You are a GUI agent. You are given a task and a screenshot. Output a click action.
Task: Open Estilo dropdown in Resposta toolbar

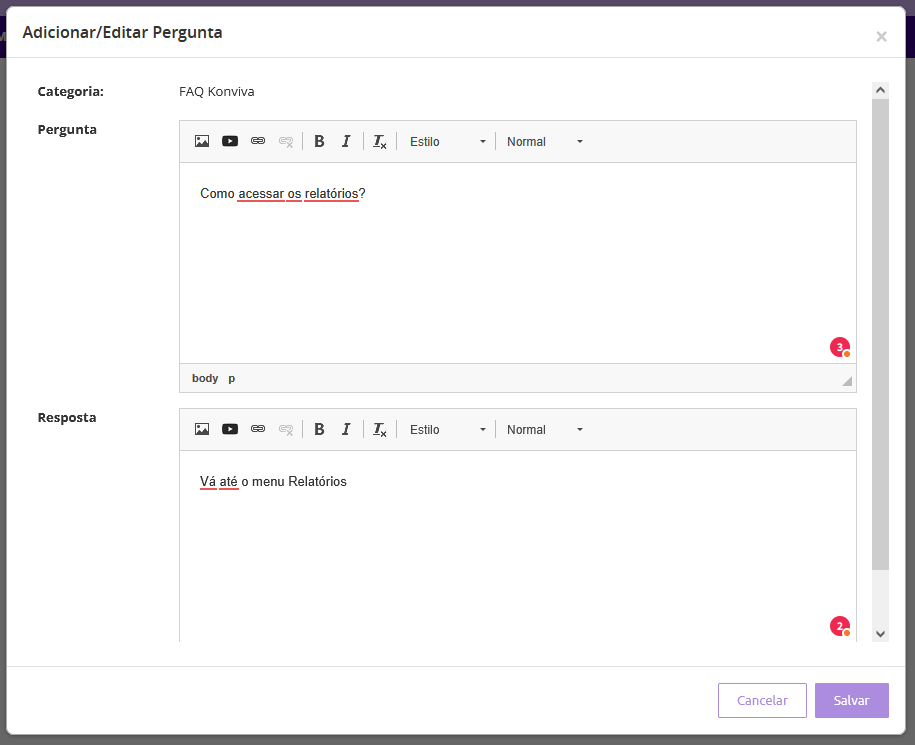[x=447, y=430]
